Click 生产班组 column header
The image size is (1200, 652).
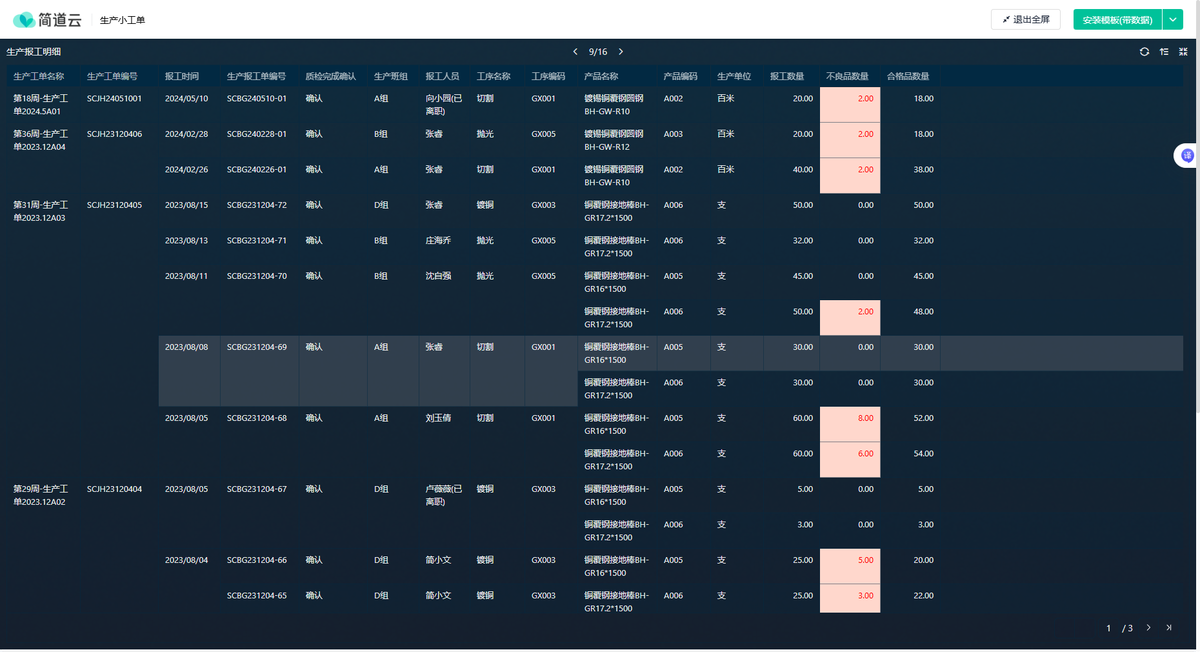point(391,76)
